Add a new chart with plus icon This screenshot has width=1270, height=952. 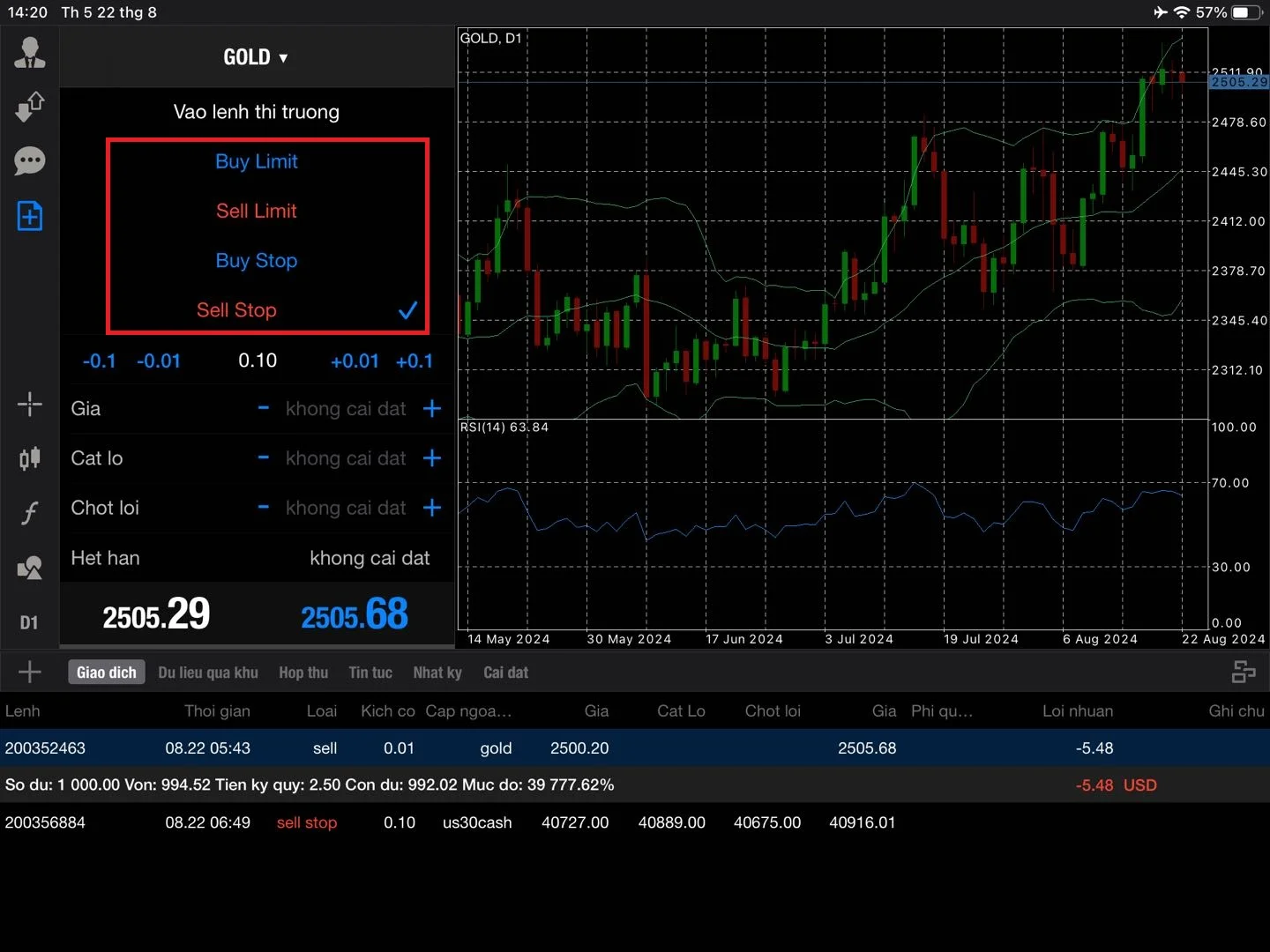click(x=29, y=673)
